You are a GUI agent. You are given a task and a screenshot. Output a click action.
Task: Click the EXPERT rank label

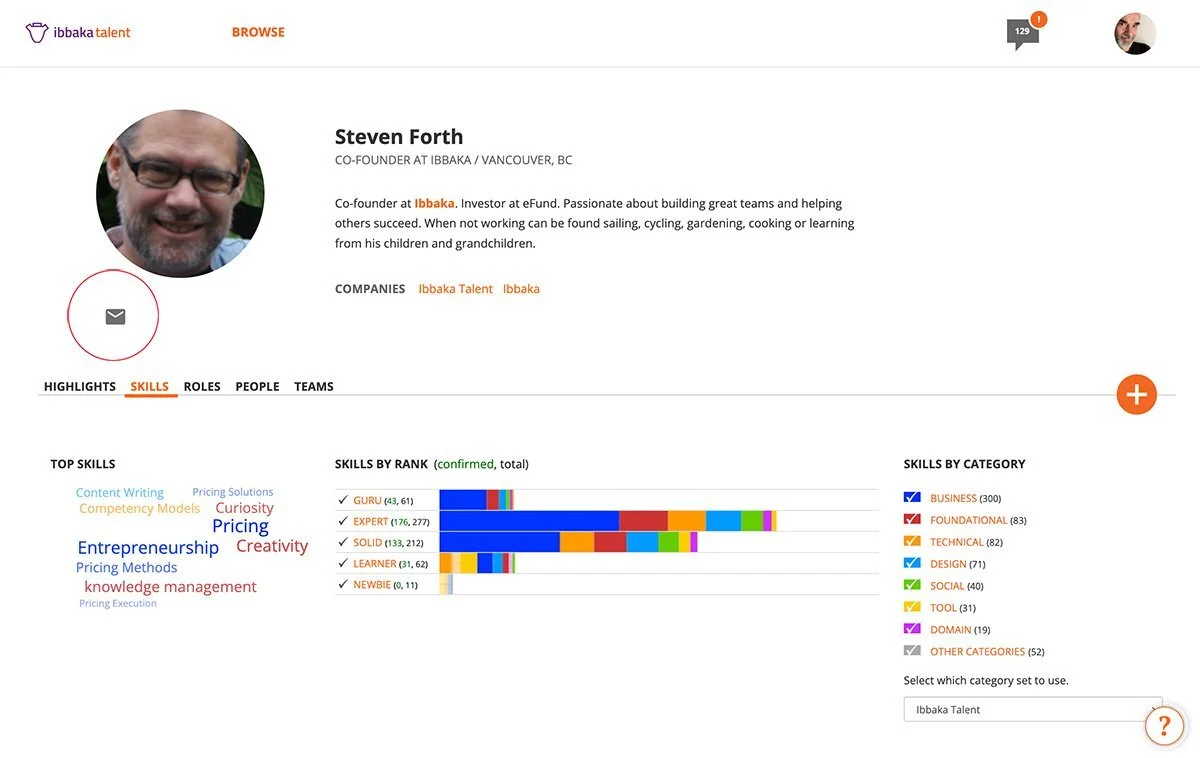[x=370, y=522]
